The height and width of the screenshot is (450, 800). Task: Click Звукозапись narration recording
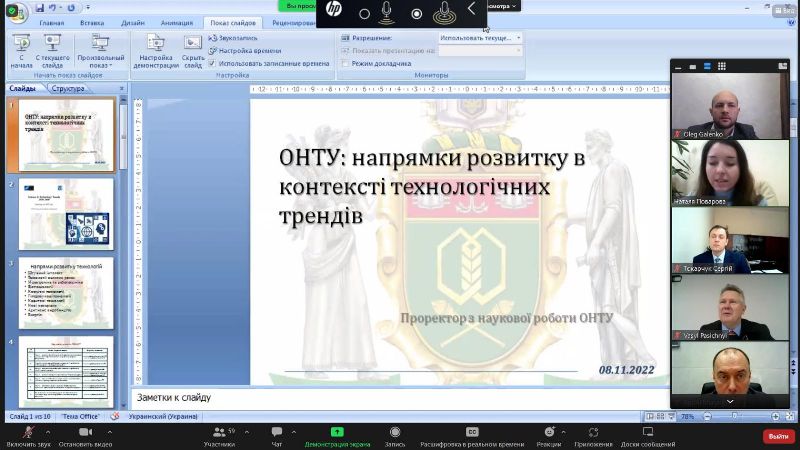pos(233,38)
